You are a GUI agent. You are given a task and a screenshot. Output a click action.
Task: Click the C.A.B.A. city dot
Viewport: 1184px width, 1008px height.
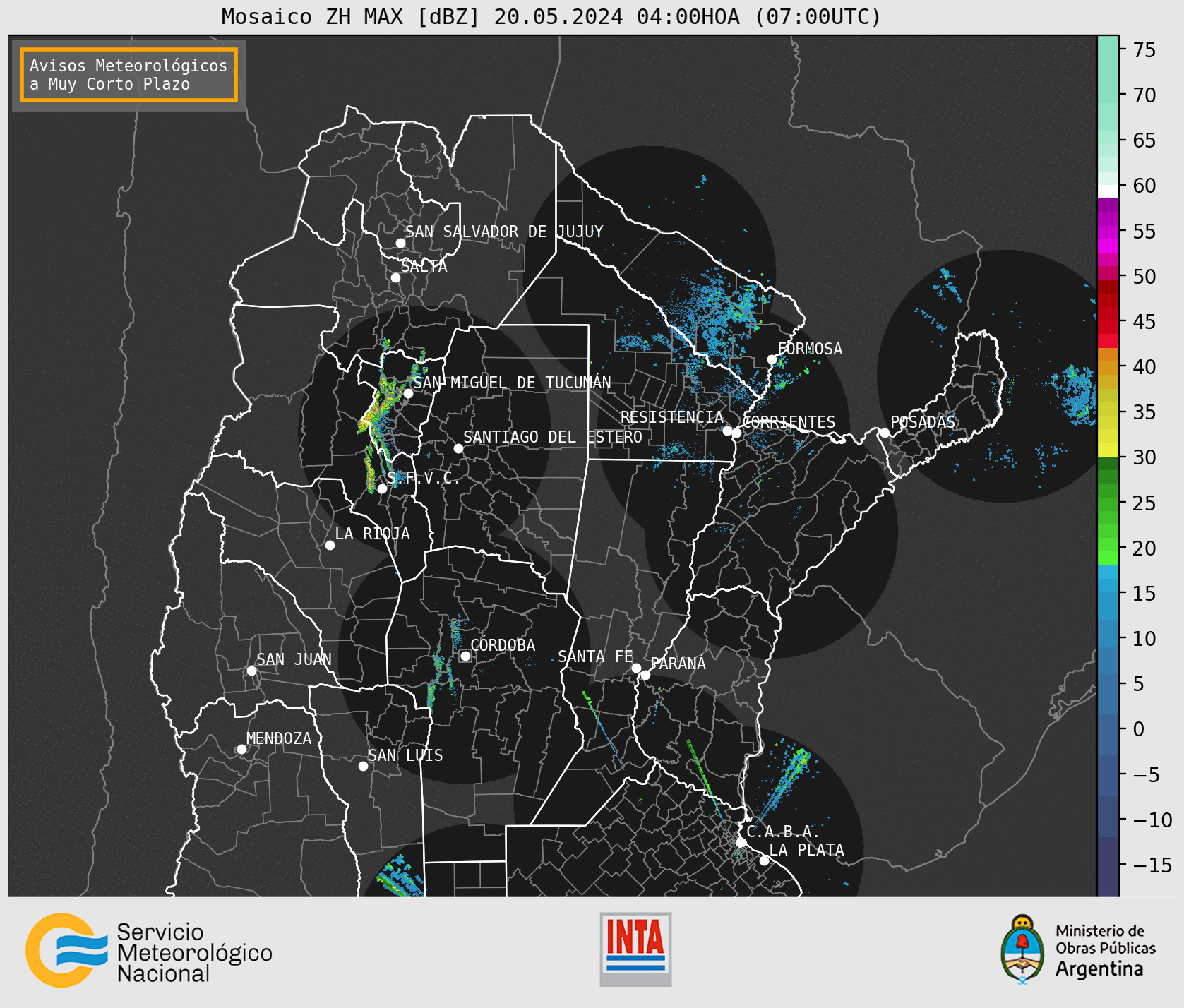[741, 842]
